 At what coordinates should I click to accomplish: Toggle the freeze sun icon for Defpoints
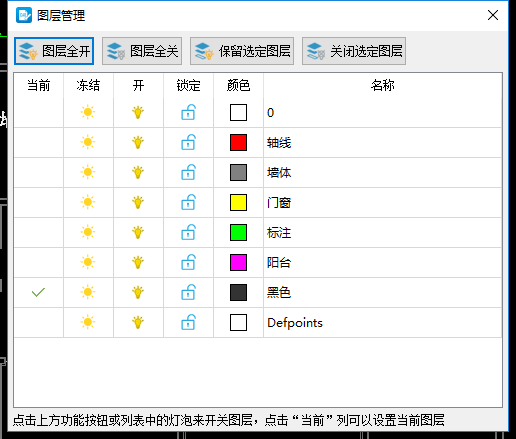pos(88,322)
